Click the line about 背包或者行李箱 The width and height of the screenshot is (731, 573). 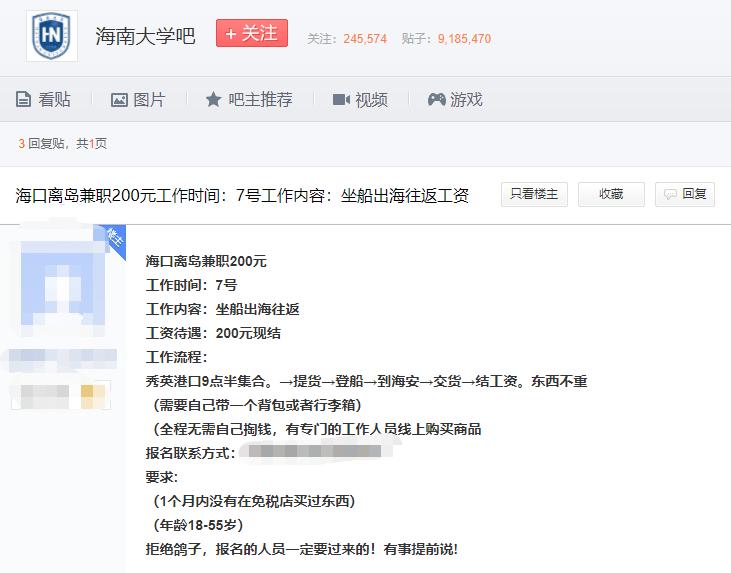tap(257, 405)
